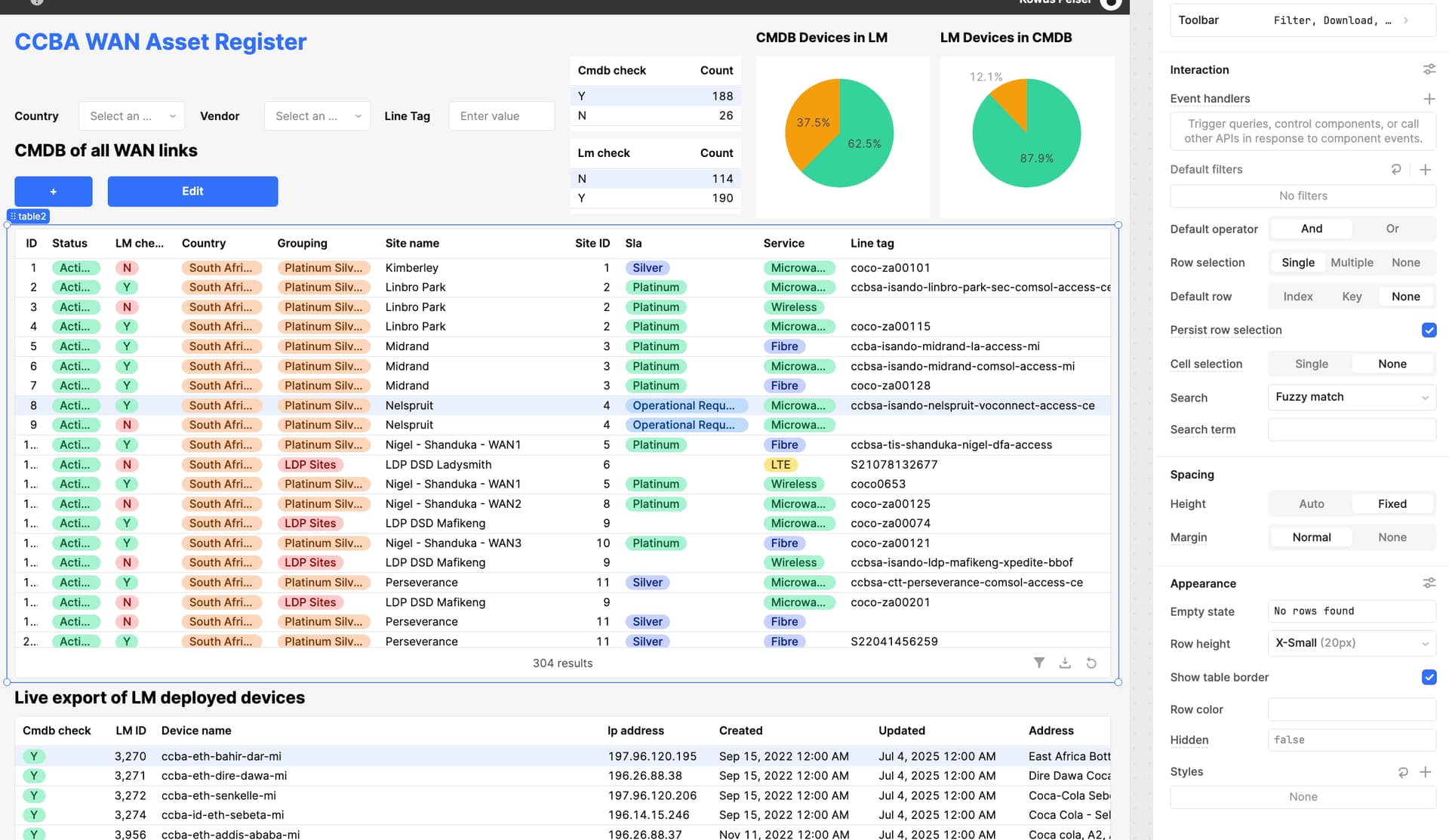Open the Country select dropdown

(131, 116)
